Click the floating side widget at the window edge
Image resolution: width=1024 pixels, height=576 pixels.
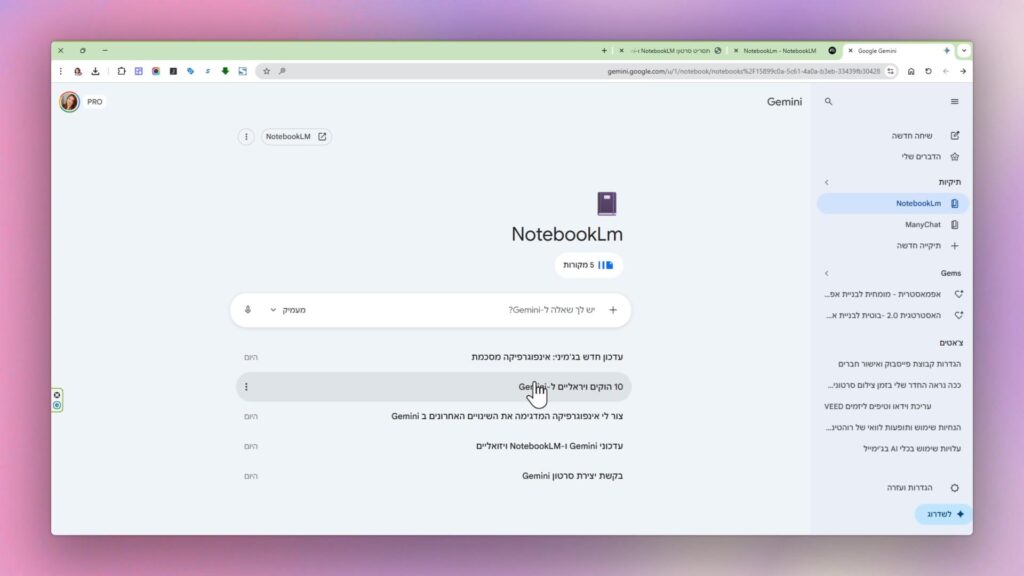coord(57,400)
